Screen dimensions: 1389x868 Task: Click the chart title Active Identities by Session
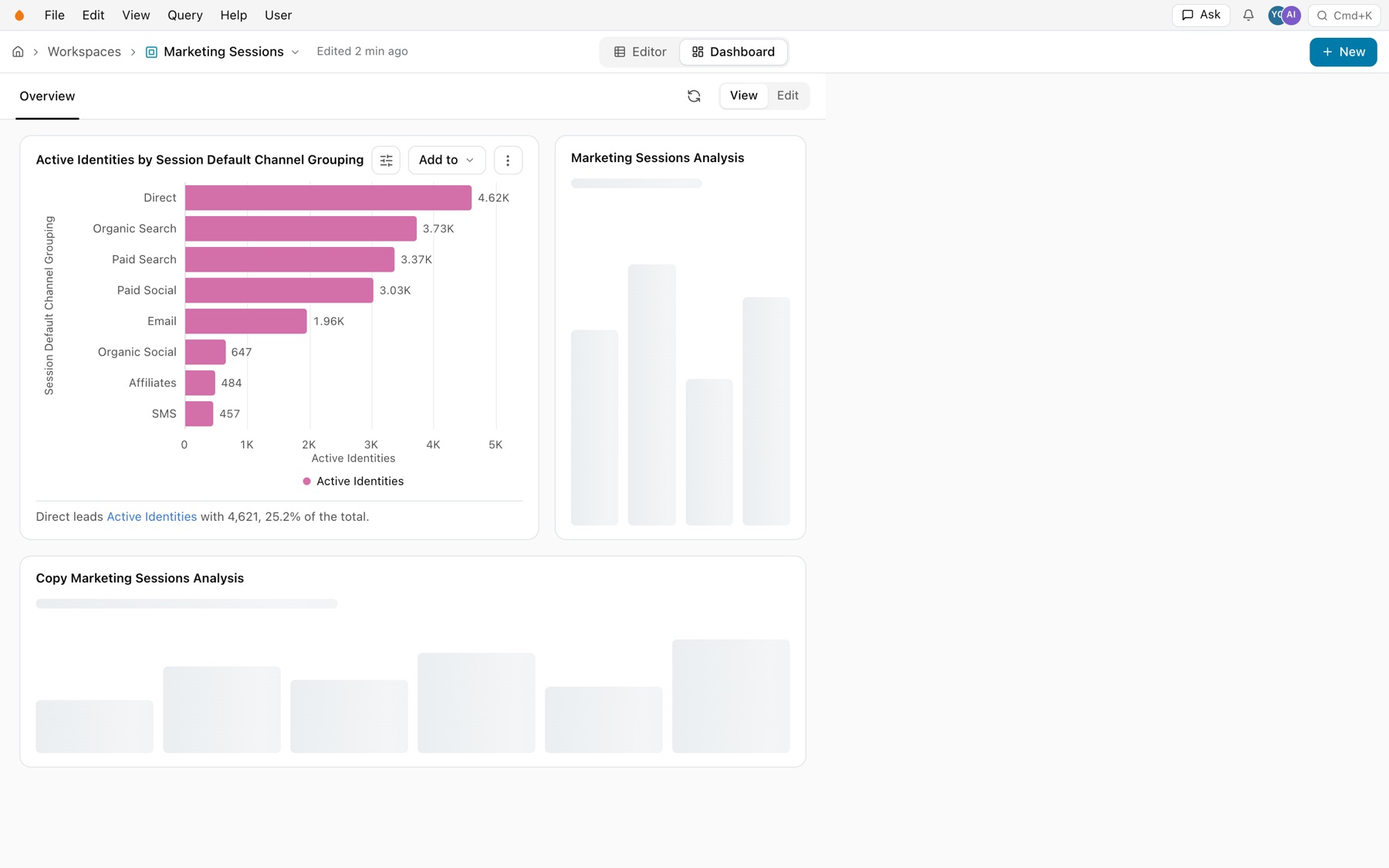coord(200,160)
